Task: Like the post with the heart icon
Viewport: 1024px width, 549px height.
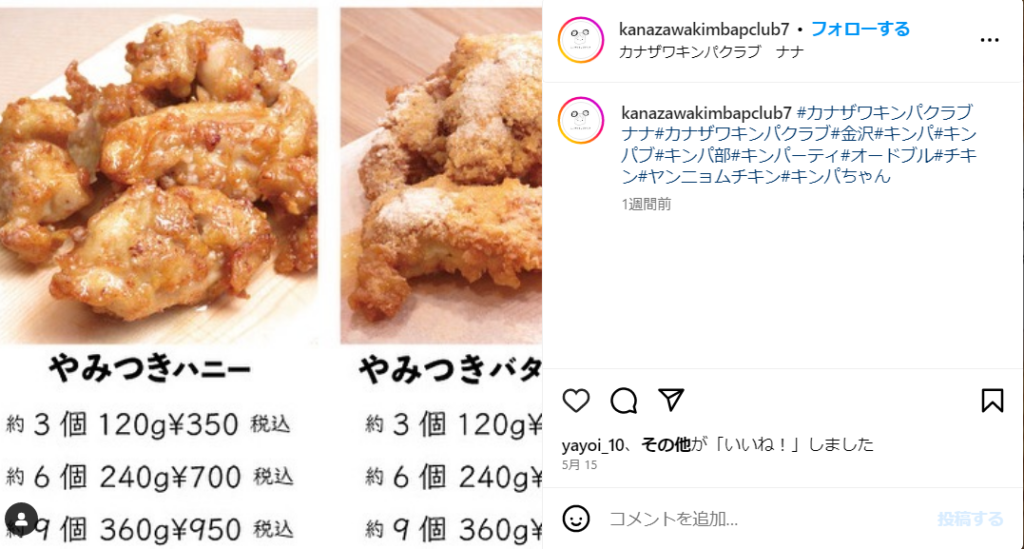Action: (x=576, y=400)
